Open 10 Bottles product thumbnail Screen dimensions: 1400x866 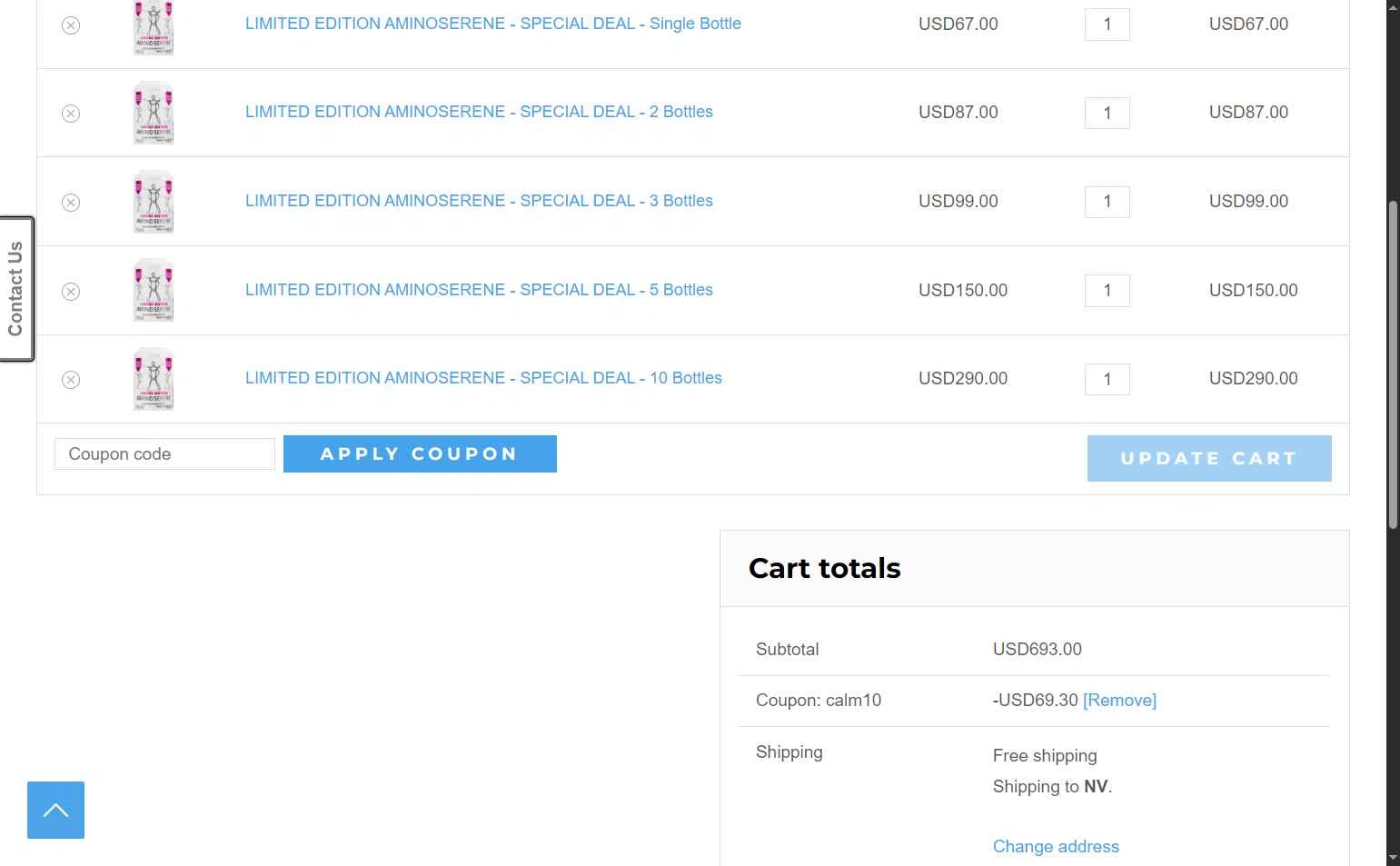point(154,379)
